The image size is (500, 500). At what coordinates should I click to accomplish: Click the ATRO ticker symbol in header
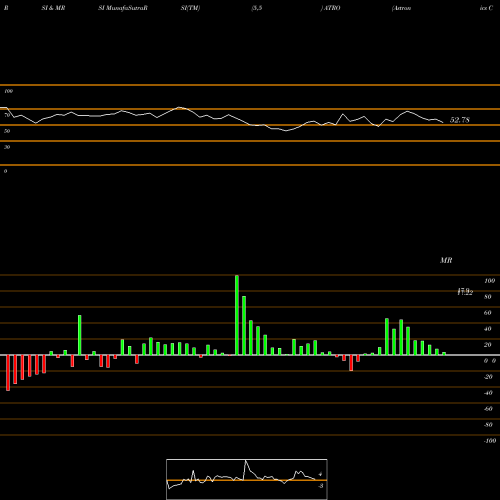pos(332,8)
